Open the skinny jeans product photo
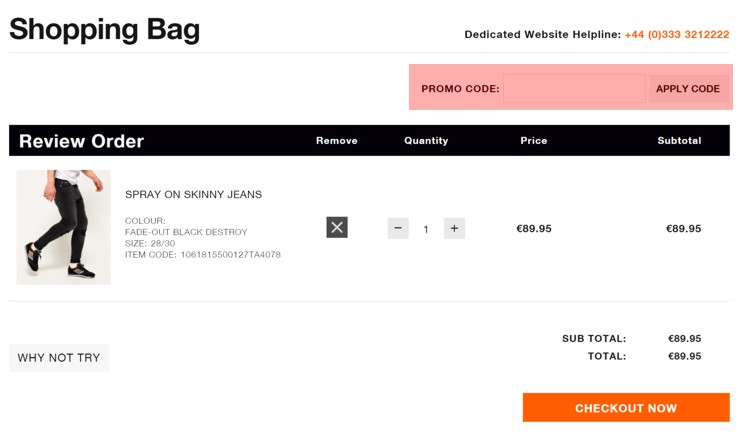 (64, 227)
